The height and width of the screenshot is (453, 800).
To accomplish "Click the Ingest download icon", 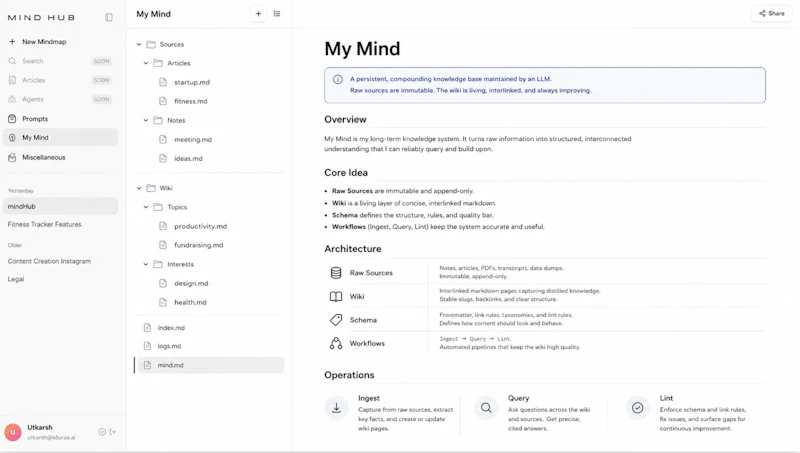I will point(336,408).
